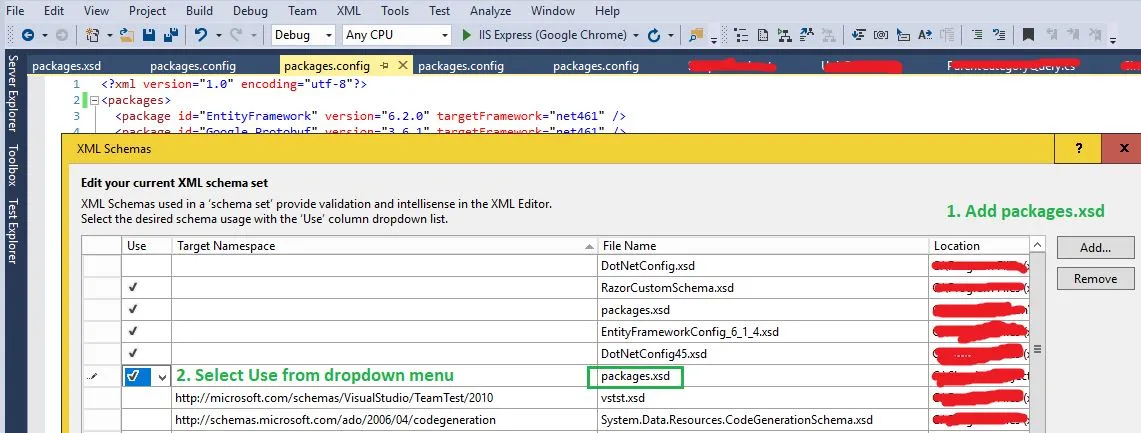Screen dimensions: 1141x433
Task: Uncomment selected lines icon
Action: tap(999, 35)
